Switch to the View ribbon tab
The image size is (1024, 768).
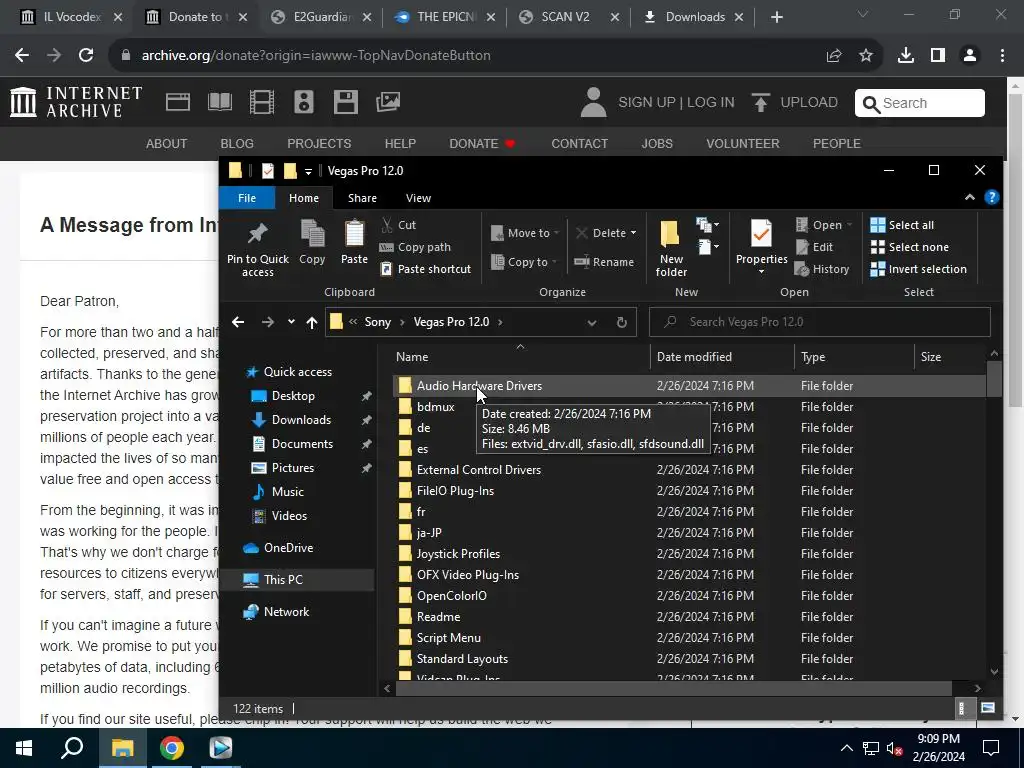point(418,198)
